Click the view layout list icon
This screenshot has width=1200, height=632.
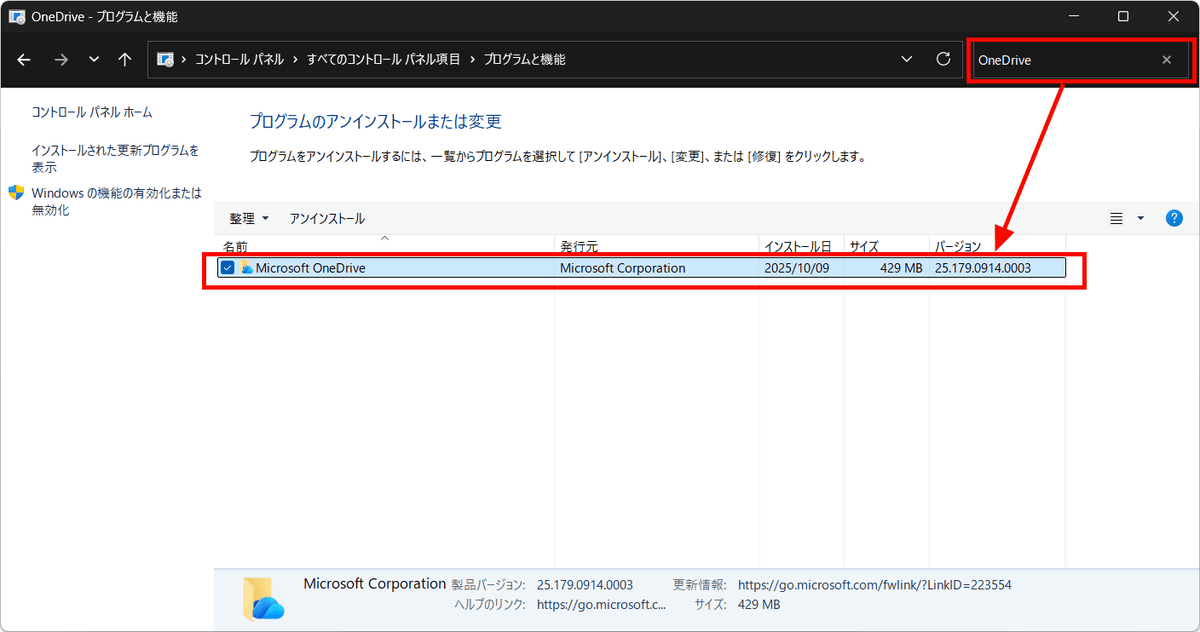1117,218
